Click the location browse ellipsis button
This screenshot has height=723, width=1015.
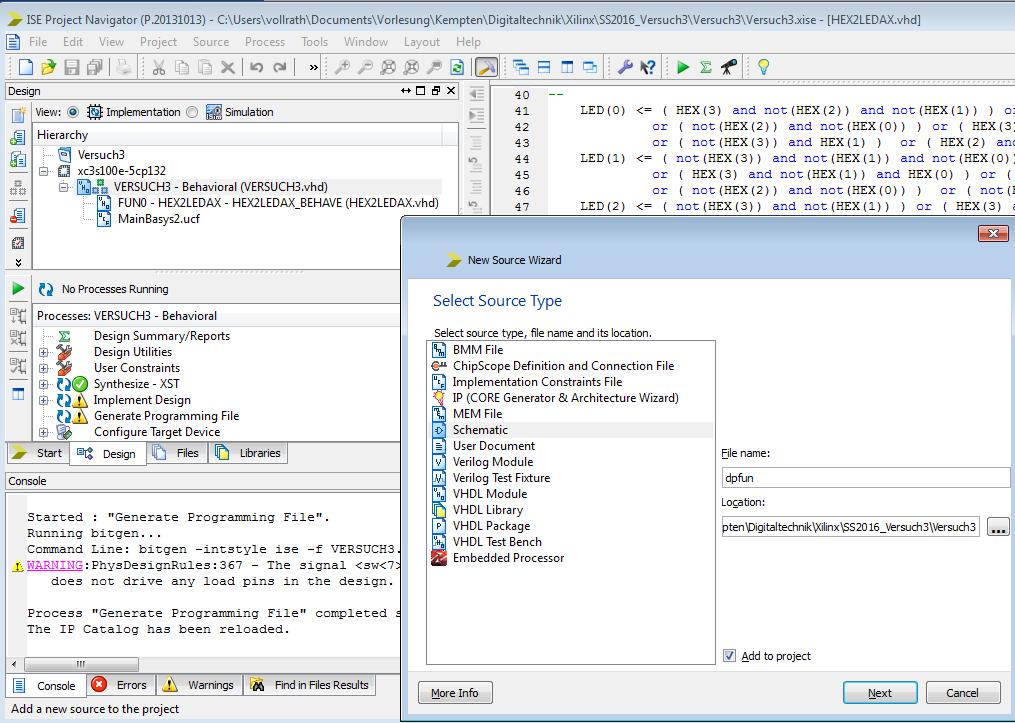(x=997, y=527)
